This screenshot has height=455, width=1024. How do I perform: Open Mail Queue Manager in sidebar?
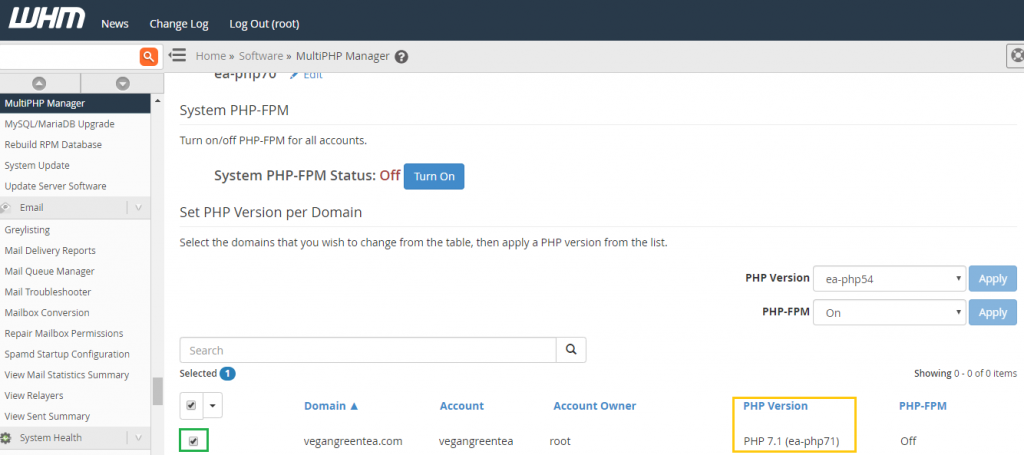point(49,272)
